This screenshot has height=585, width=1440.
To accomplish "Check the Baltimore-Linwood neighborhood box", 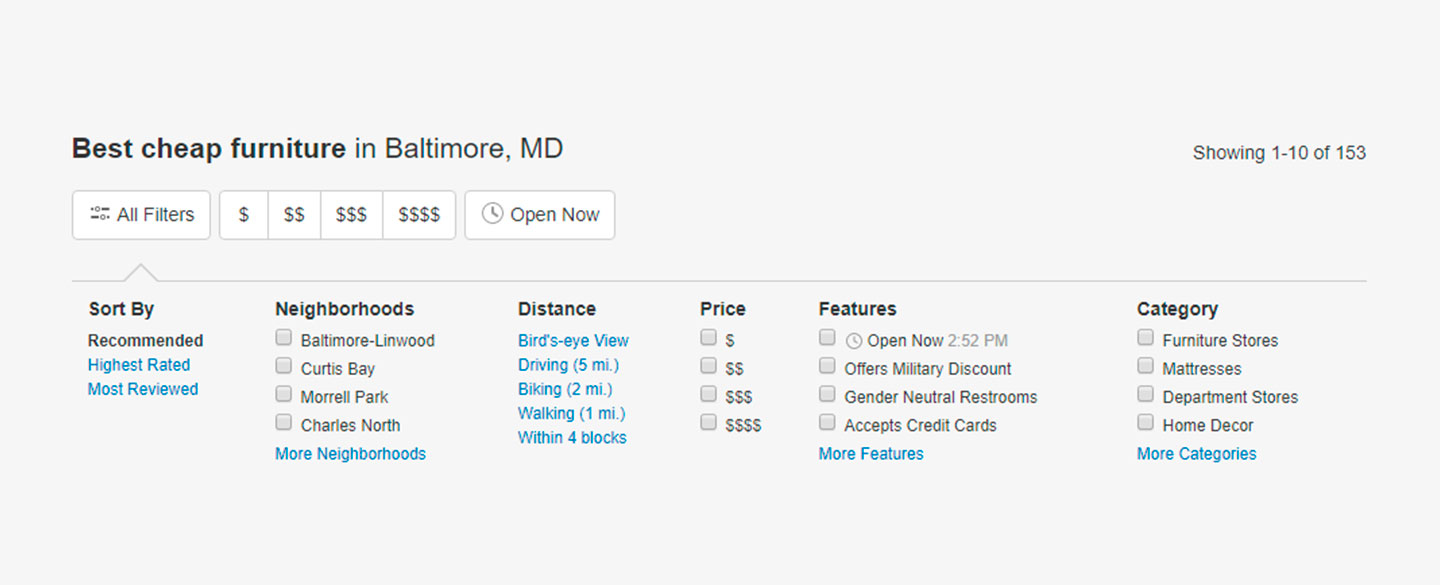I will (x=284, y=338).
